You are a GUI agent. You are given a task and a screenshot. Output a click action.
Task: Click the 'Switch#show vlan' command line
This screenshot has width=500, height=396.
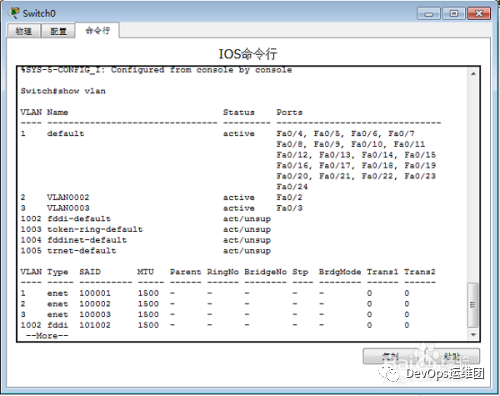pos(63,91)
